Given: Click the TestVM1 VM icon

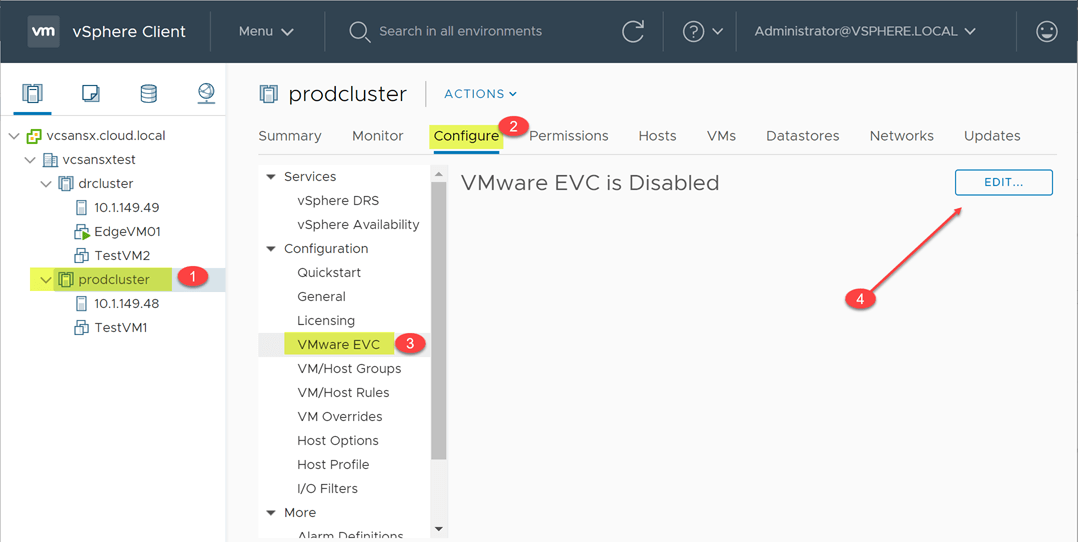Looking at the screenshot, I should (82, 328).
